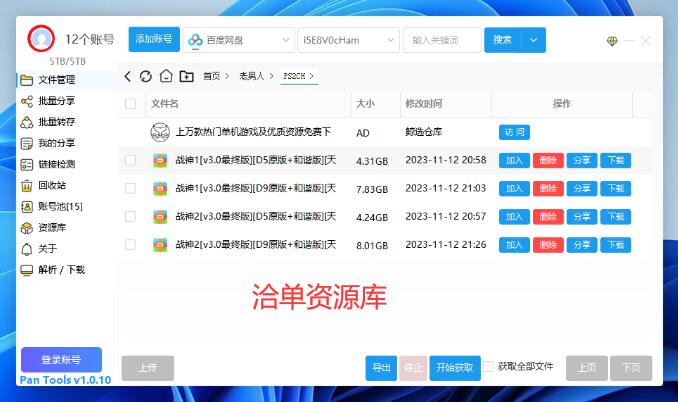The image size is (678, 402).
Task: Click the user avatar icon
Action: [41, 38]
